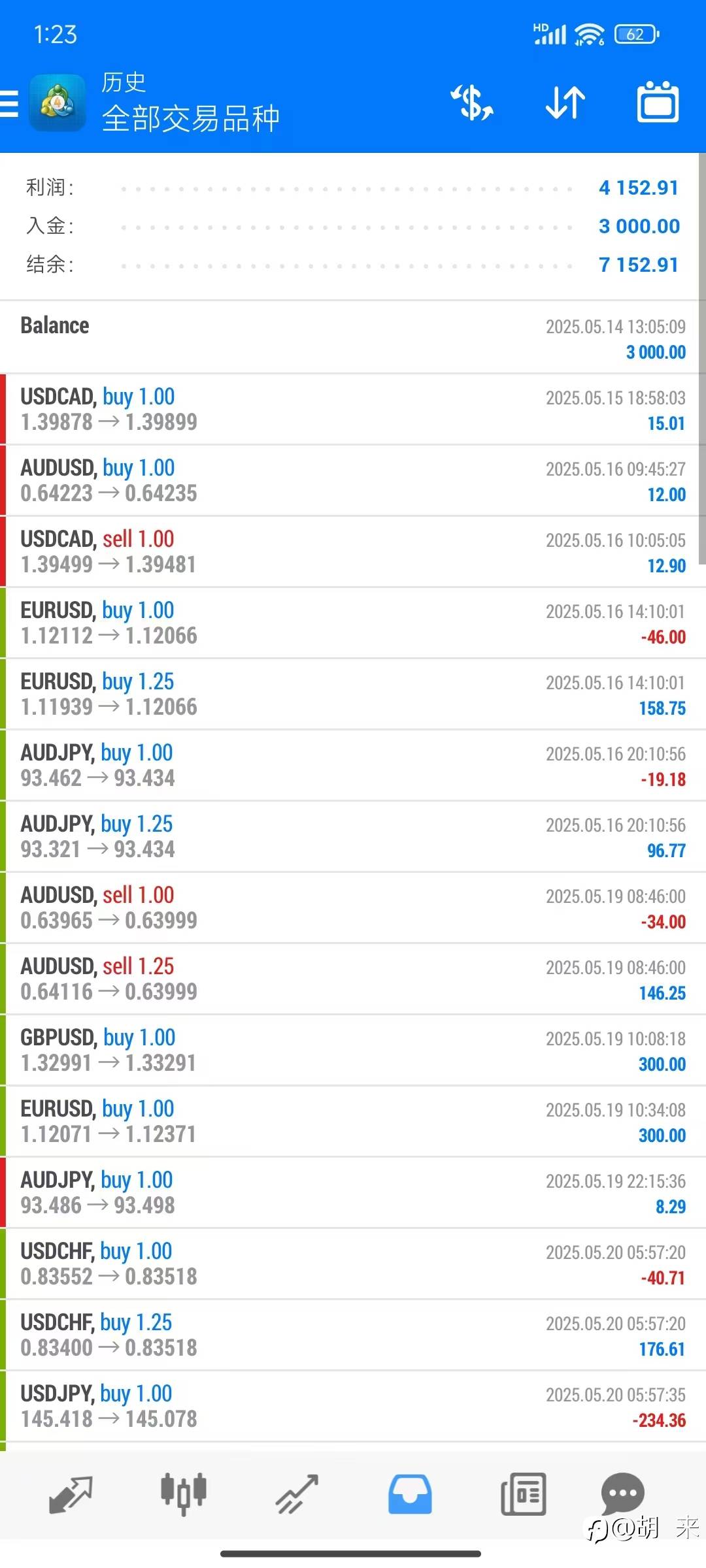706x1568 pixels.
Task: Open the Trade tab with trend arrows
Action: 297,1495
